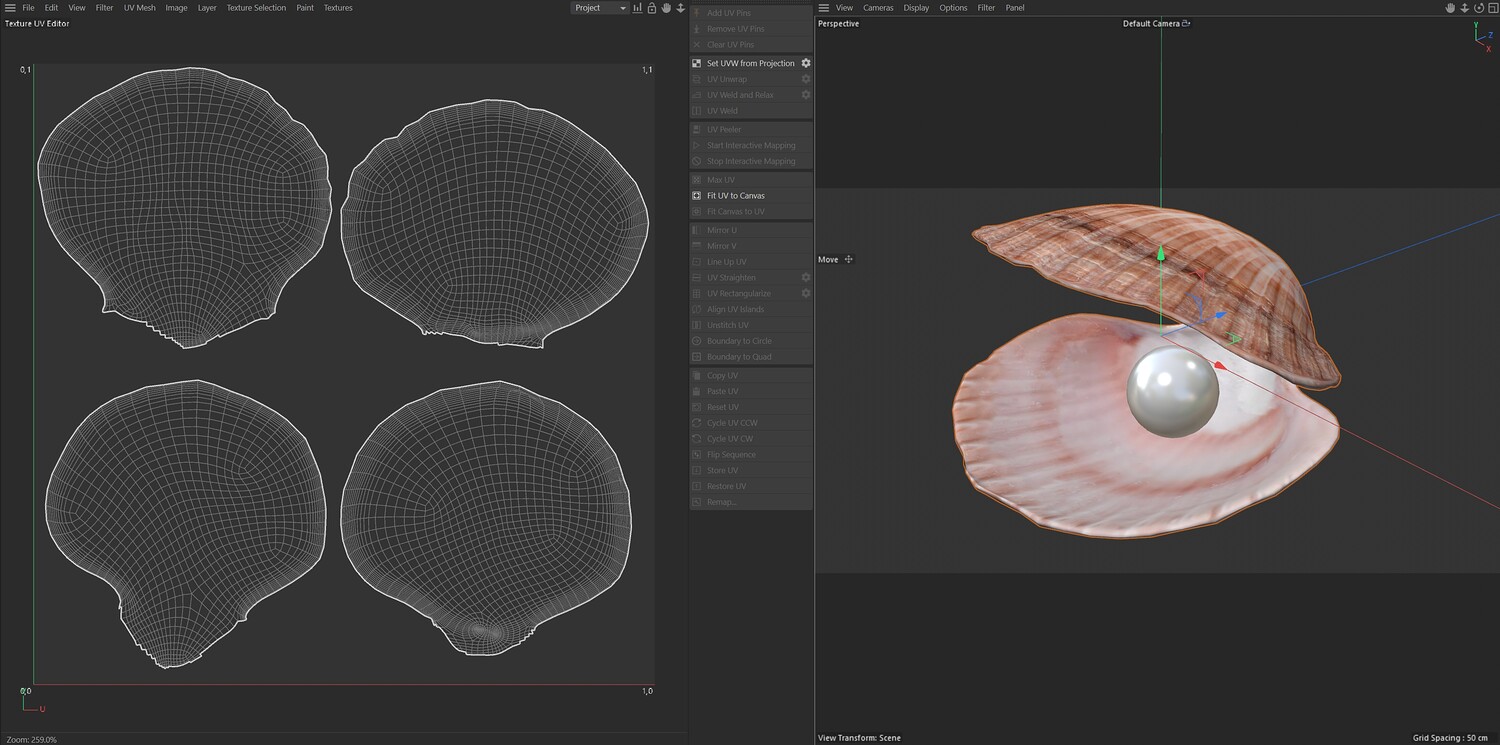Open the Texture Selection menu
The image size is (1500, 745).
pyautogui.click(x=256, y=8)
